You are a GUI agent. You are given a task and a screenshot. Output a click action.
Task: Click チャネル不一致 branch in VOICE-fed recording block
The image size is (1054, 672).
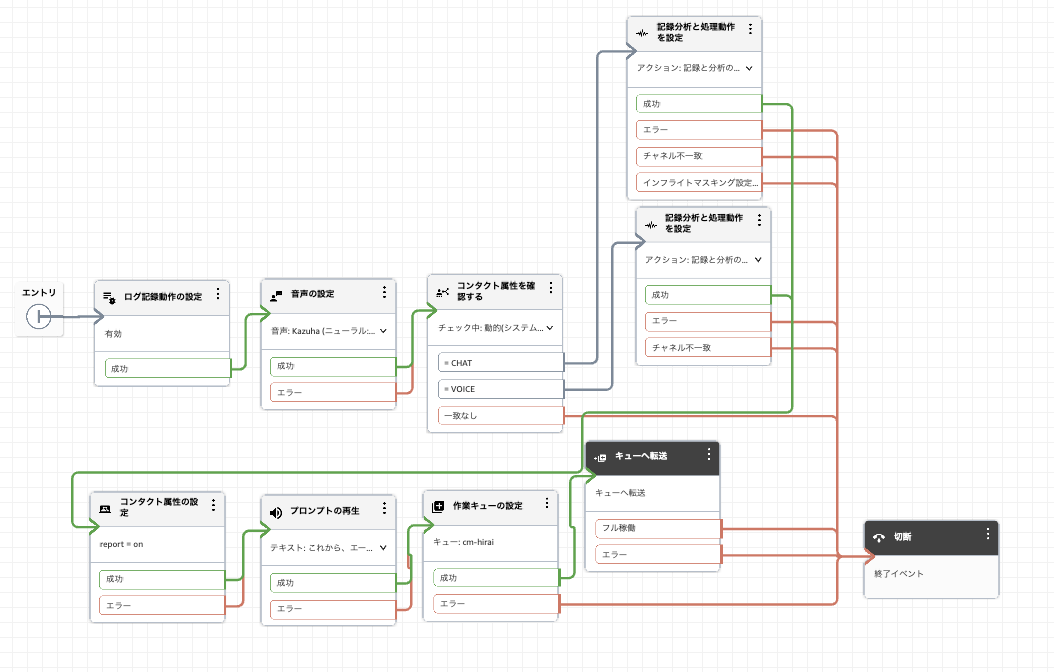tap(708, 347)
